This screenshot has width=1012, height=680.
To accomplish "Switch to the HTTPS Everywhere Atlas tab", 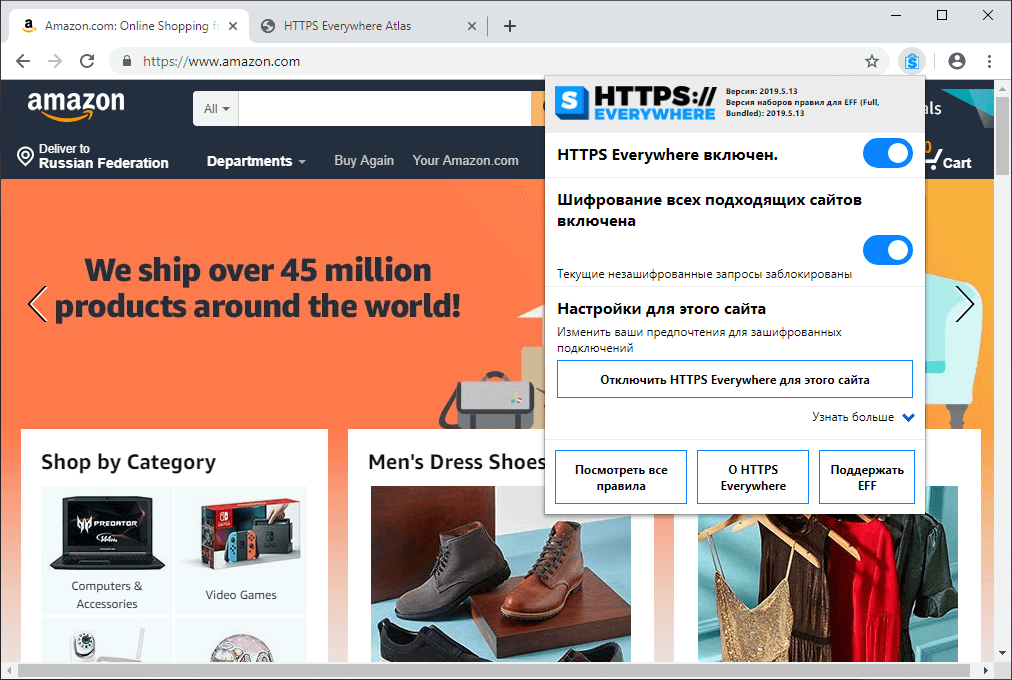I will [368, 26].
